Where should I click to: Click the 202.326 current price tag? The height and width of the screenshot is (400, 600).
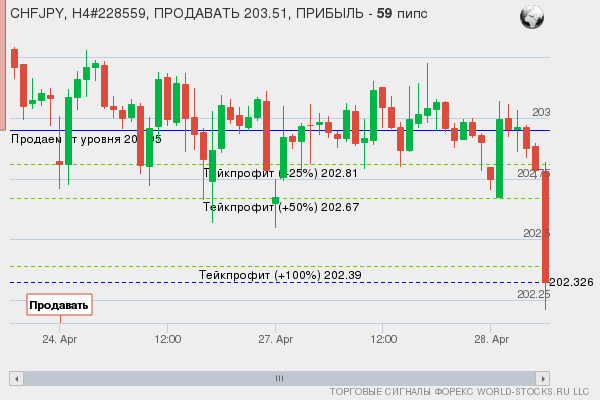pyautogui.click(x=572, y=282)
